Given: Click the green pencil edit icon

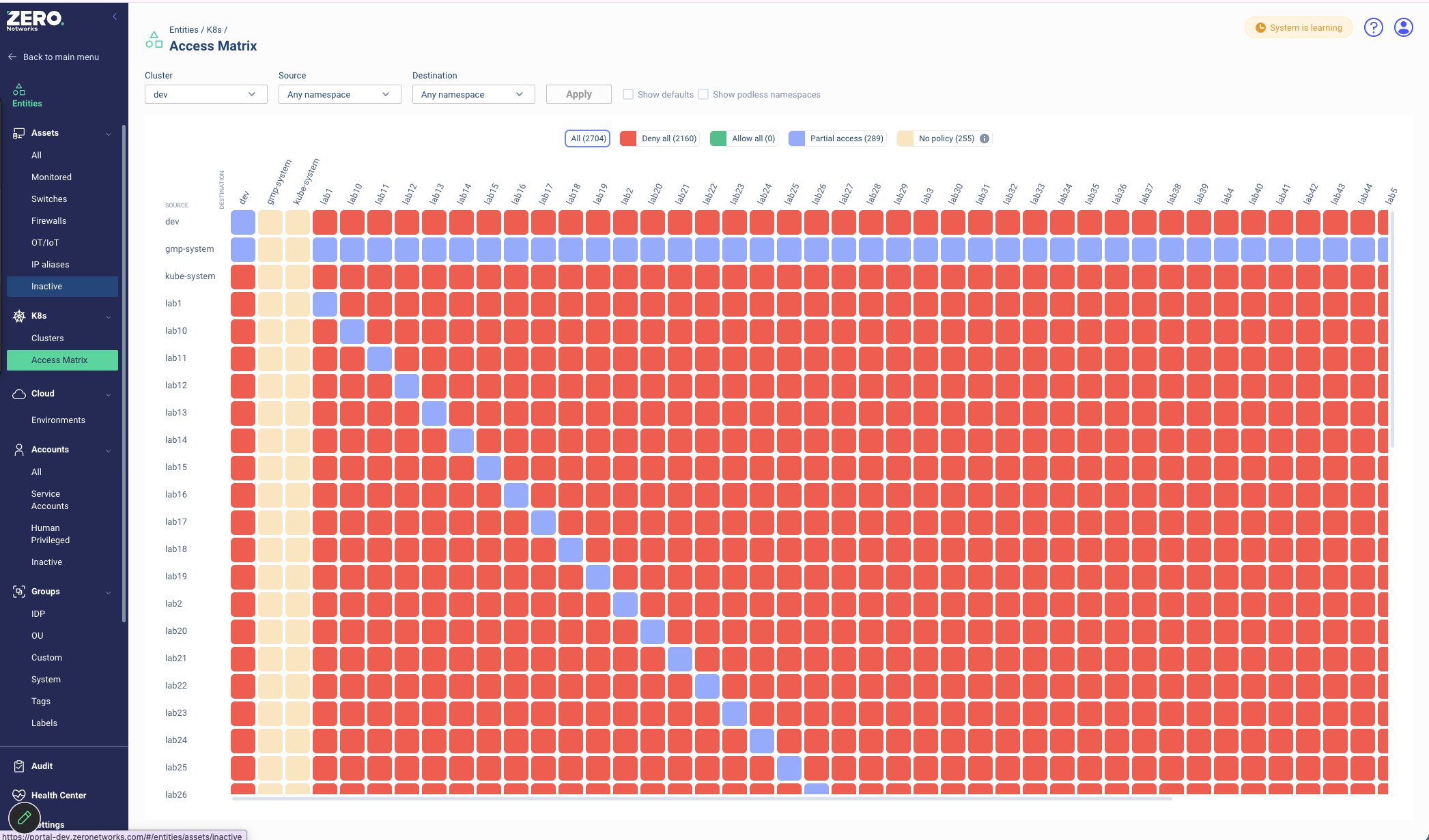Looking at the screenshot, I should [x=25, y=817].
